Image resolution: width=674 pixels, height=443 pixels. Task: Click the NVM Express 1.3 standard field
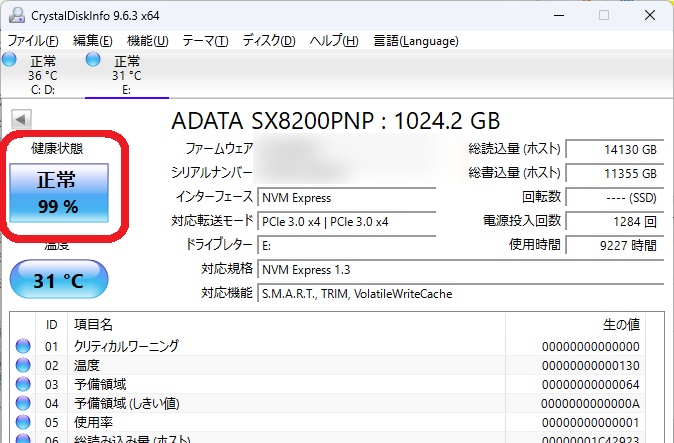pos(461,269)
